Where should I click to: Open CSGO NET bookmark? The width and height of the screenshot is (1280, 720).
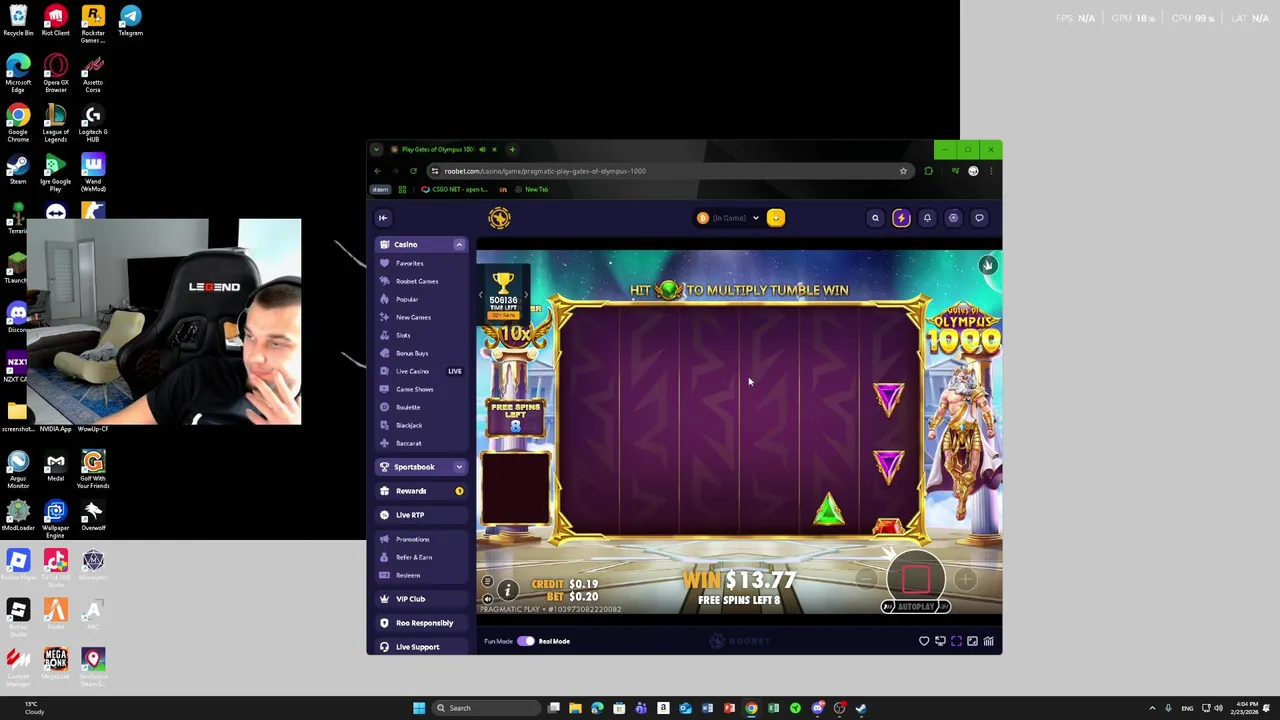[454, 189]
